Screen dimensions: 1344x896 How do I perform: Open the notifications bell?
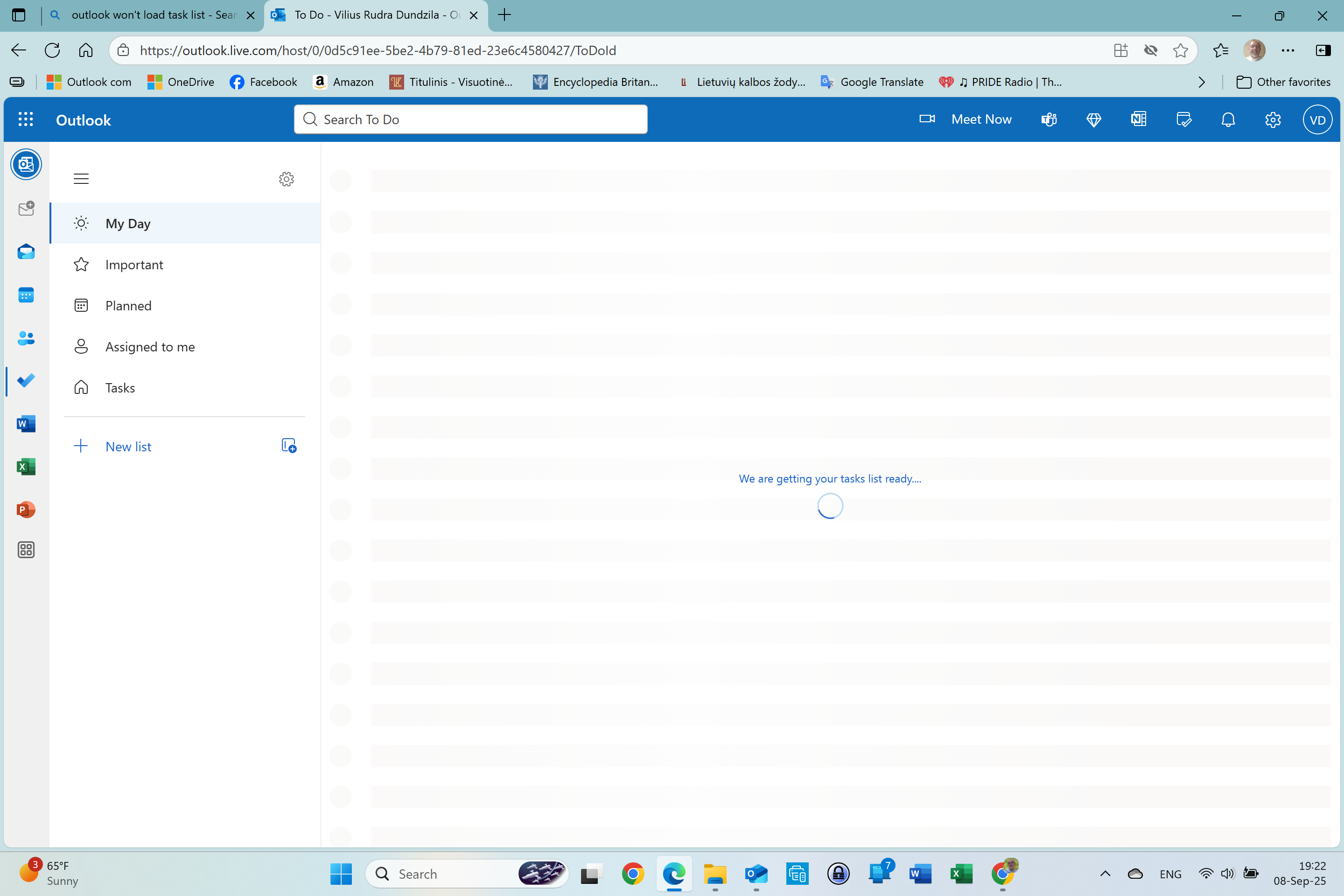click(x=1227, y=119)
